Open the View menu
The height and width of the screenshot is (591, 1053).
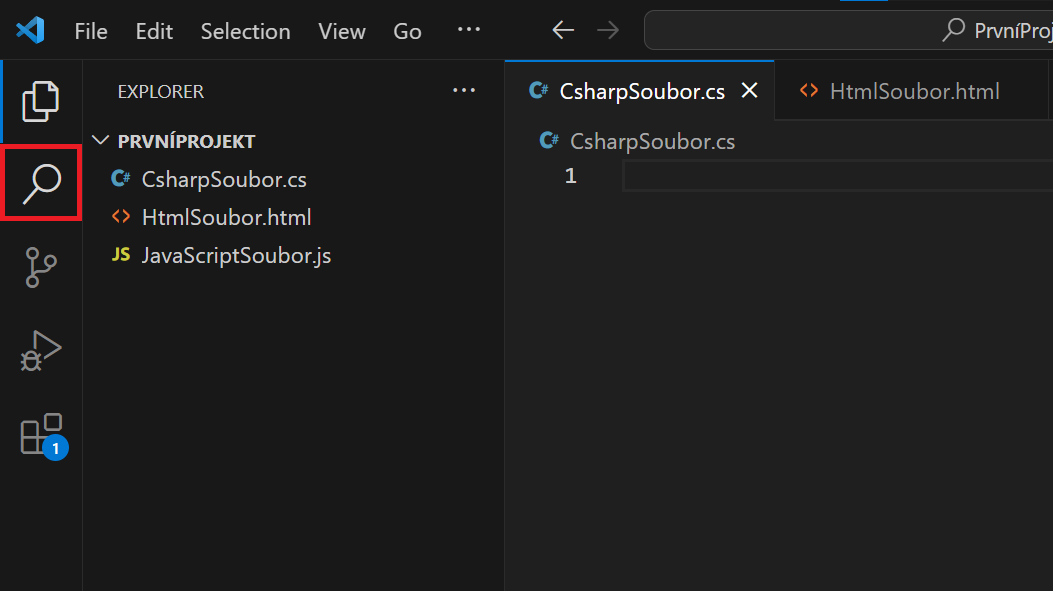pyautogui.click(x=341, y=31)
